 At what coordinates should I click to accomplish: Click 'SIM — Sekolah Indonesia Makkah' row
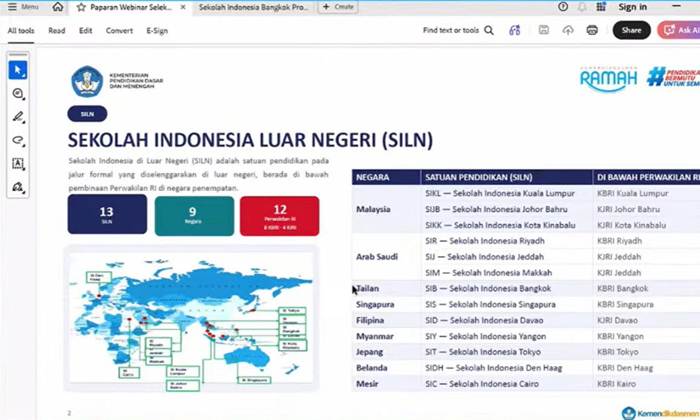pos(488,272)
